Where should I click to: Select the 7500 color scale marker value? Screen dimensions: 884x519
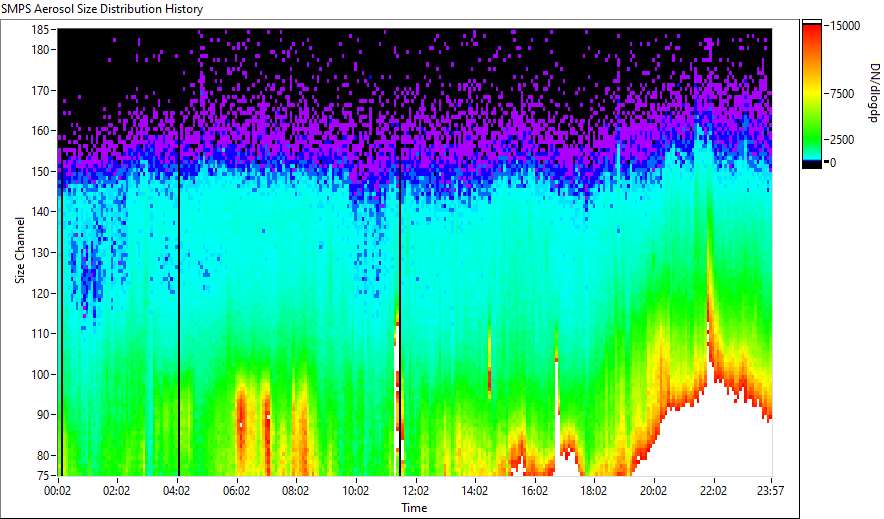842,94
